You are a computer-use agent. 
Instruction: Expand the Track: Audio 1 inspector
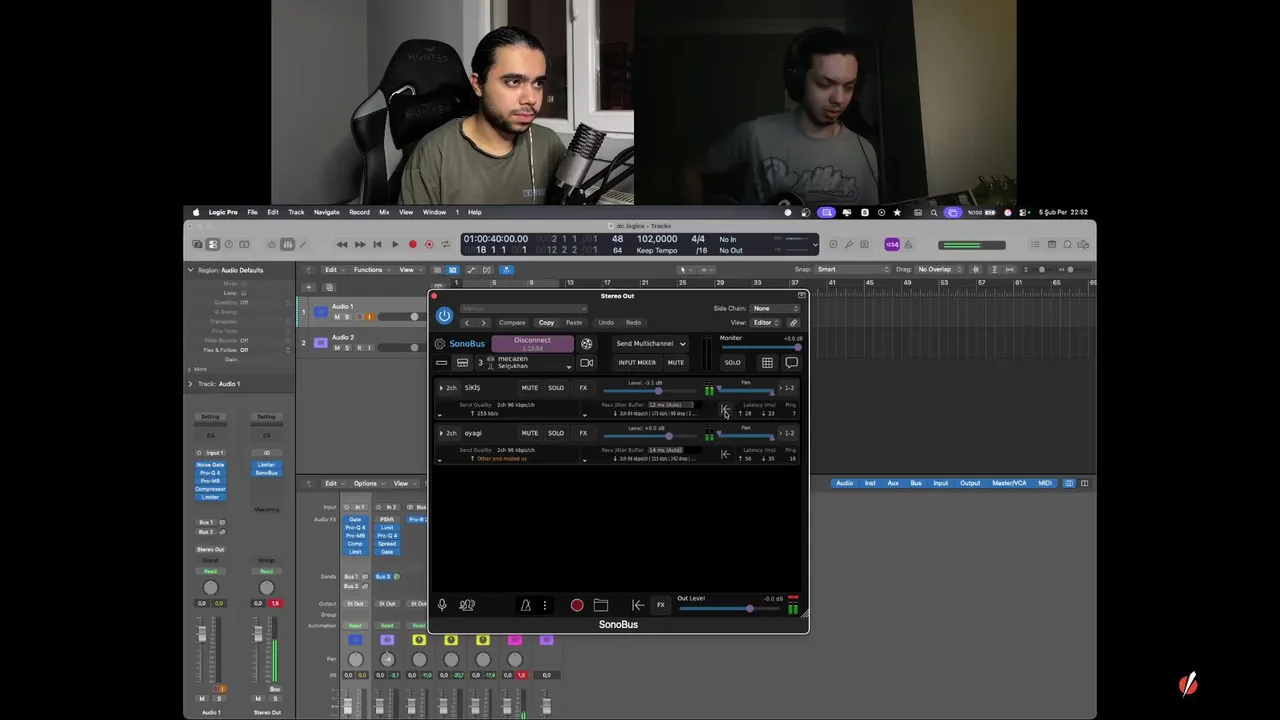pos(190,384)
